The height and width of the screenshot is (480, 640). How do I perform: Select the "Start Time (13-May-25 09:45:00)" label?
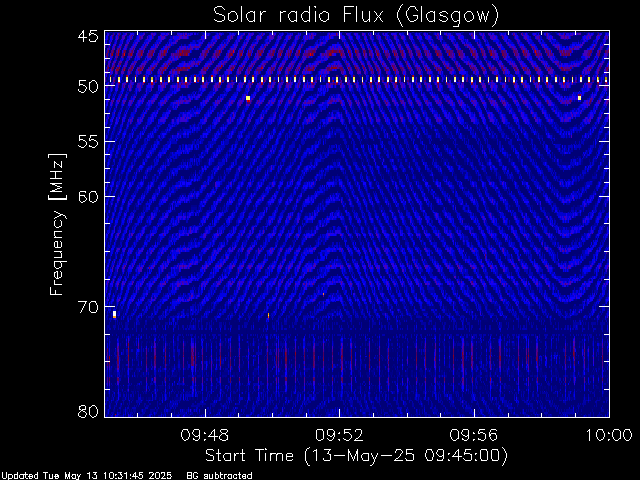coord(357,456)
